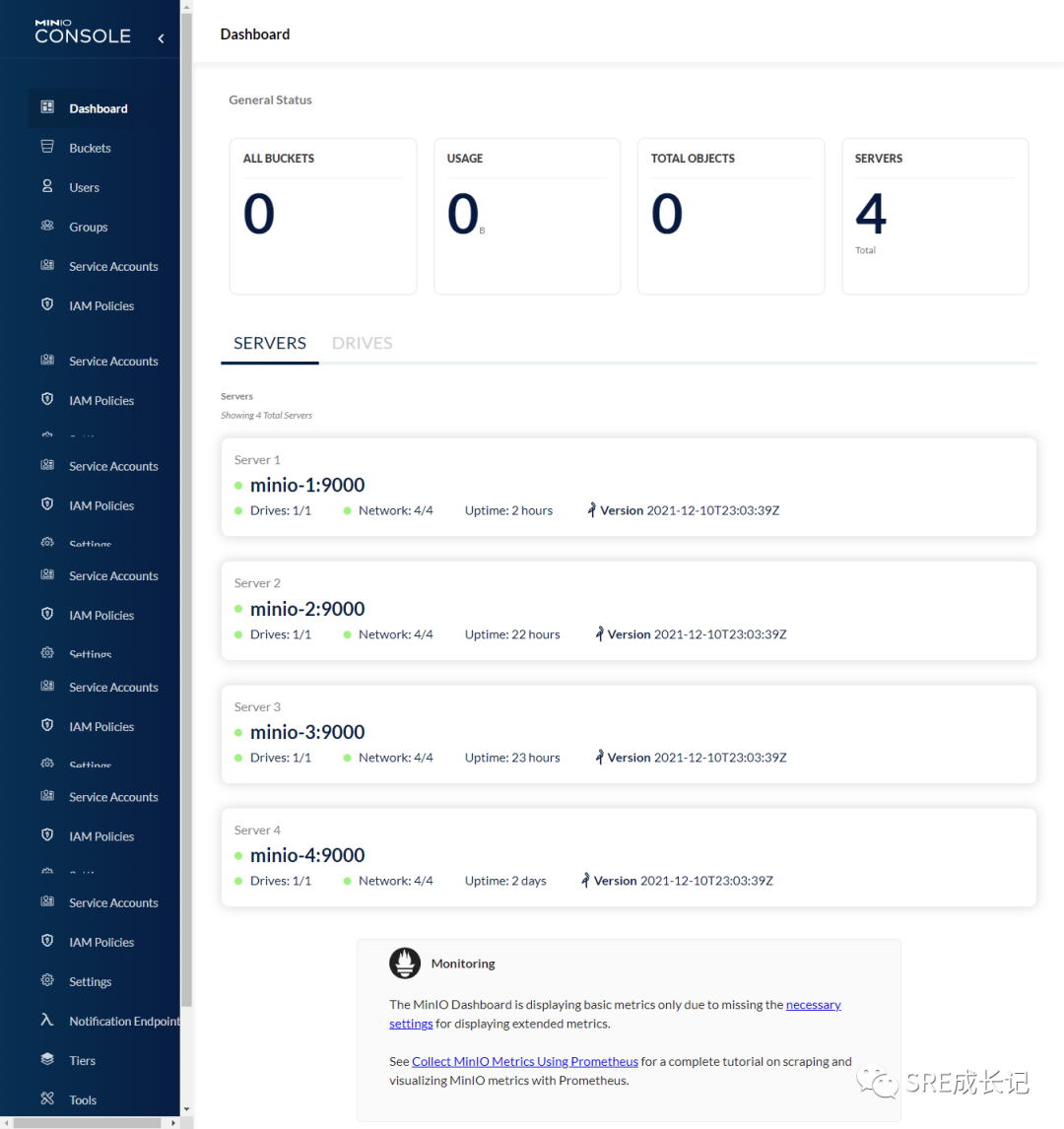This screenshot has width=1064, height=1129.
Task: Click the Groups icon in the sidebar
Action: pyautogui.click(x=47, y=226)
